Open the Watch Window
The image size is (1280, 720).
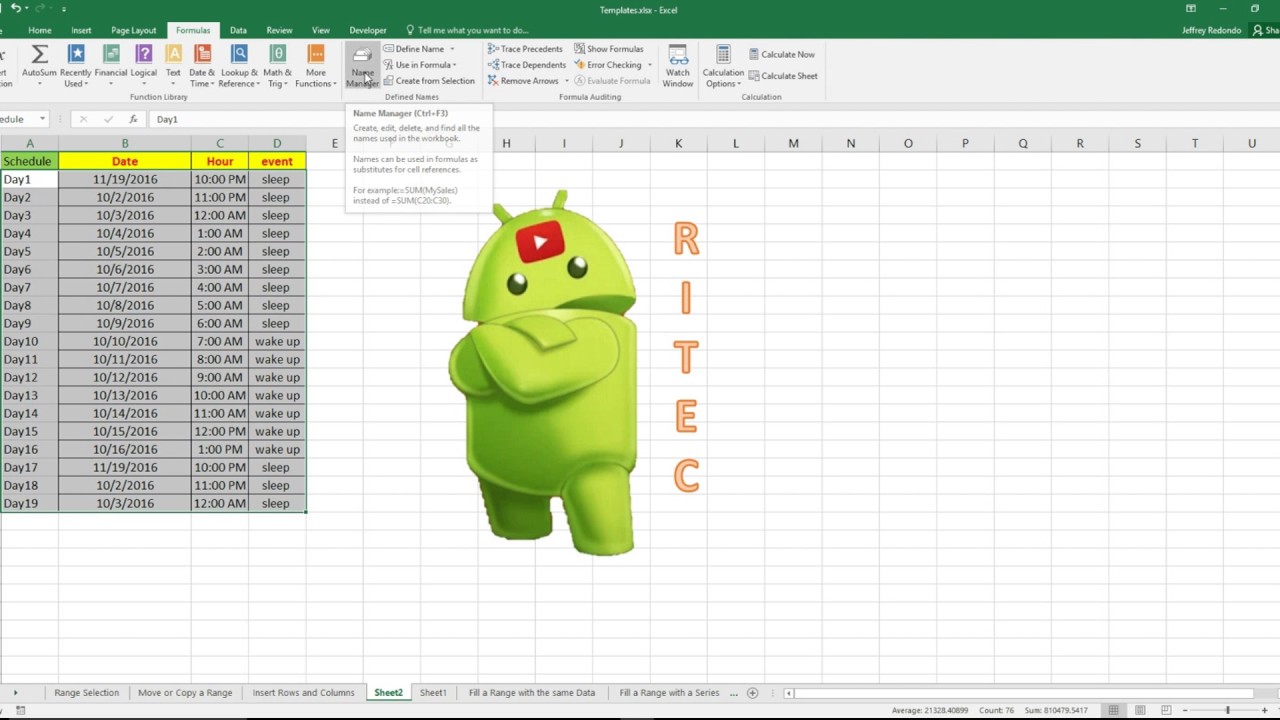(x=678, y=65)
